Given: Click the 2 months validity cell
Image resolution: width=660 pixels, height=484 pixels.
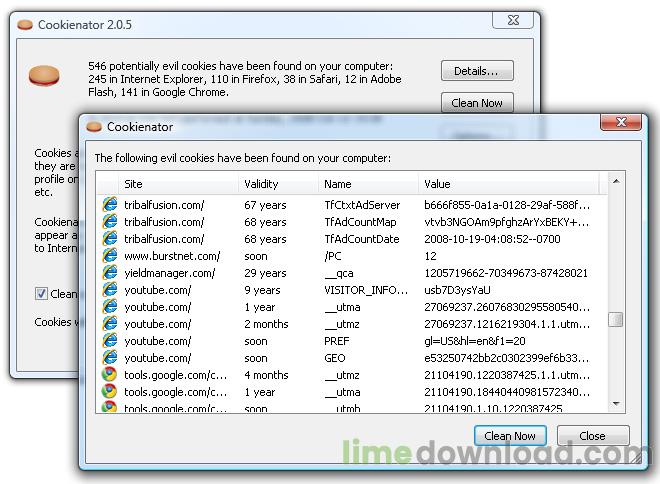Looking at the screenshot, I should click(266, 324).
